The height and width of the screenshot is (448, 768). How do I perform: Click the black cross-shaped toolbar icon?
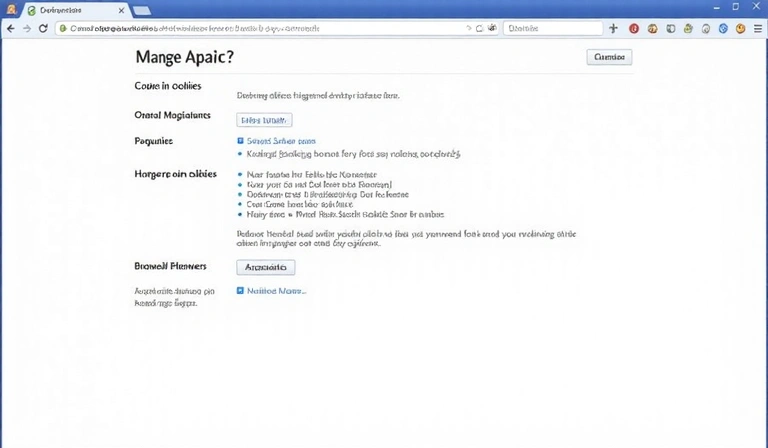pyautogui.click(x=613, y=28)
